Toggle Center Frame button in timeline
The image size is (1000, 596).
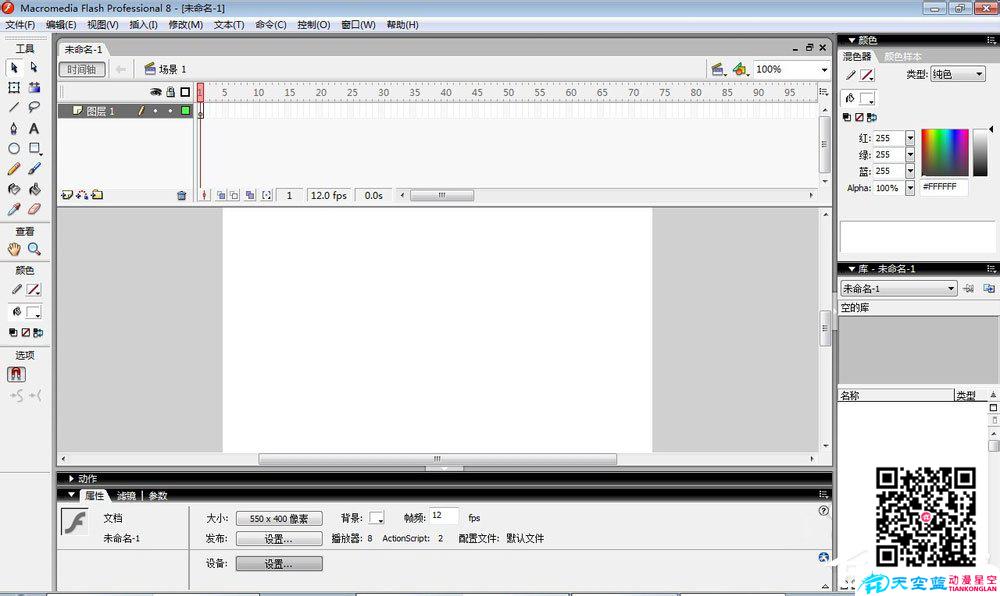click(x=204, y=195)
